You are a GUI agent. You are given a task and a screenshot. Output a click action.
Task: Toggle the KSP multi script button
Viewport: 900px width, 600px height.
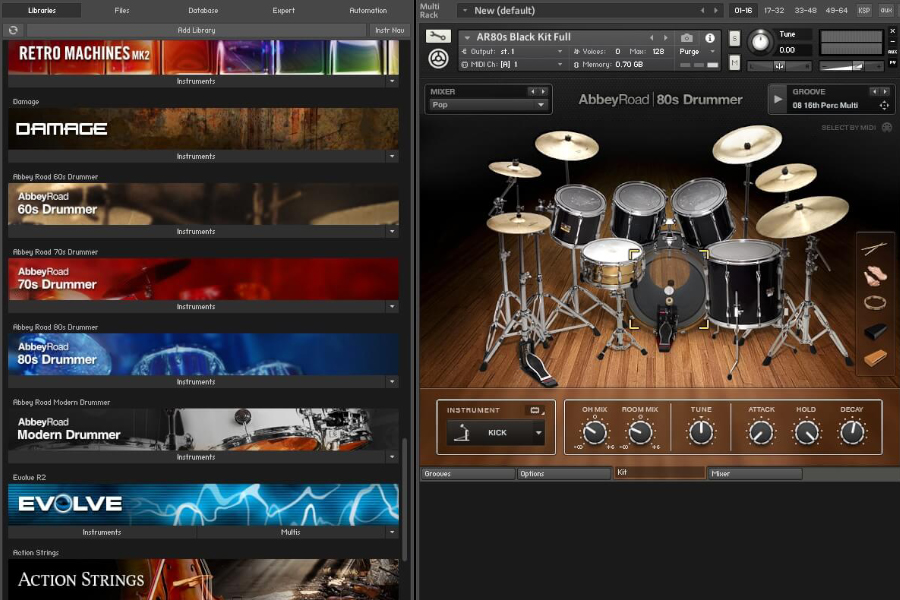(x=864, y=10)
